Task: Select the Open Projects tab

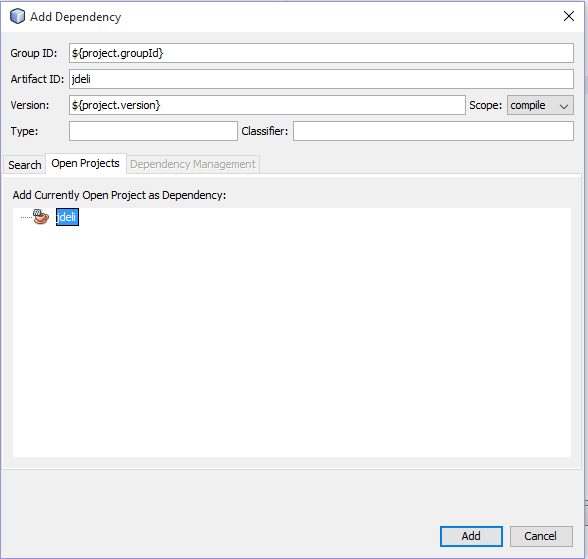Action: tap(86, 163)
